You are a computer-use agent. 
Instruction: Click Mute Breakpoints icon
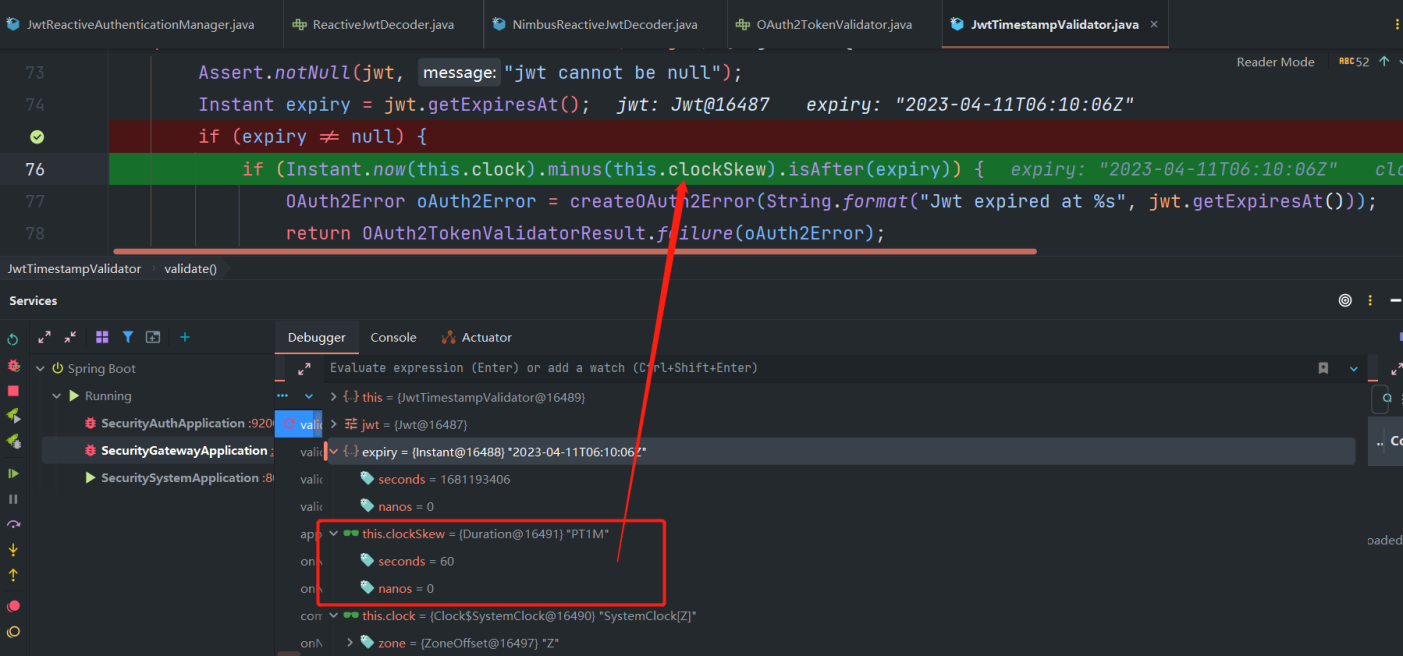pyautogui.click(x=13, y=632)
